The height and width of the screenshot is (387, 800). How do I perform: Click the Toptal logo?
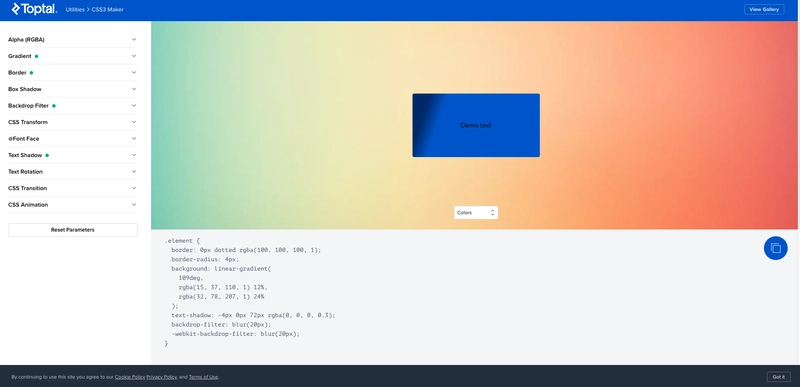[x=34, y=9]
